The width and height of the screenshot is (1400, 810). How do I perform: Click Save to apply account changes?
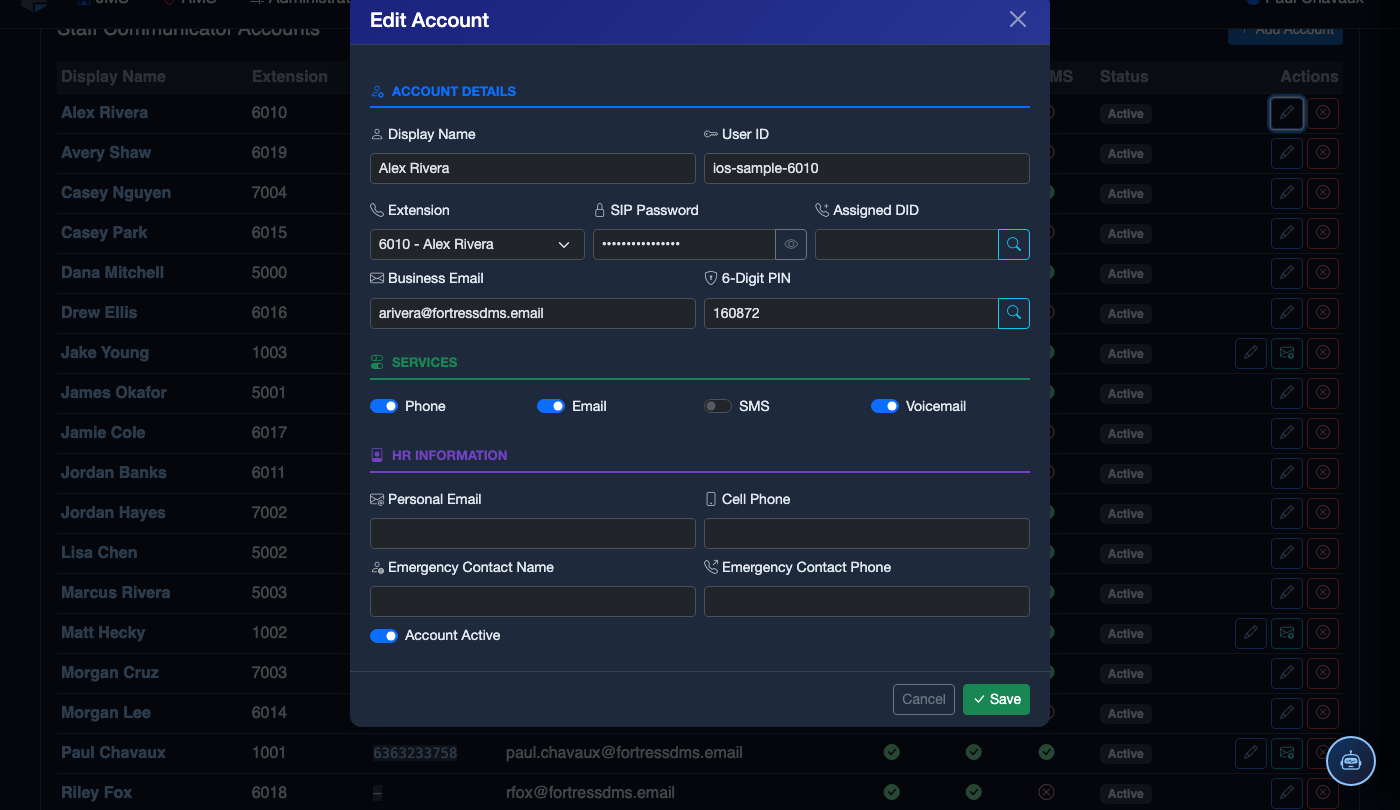point(996,699)
